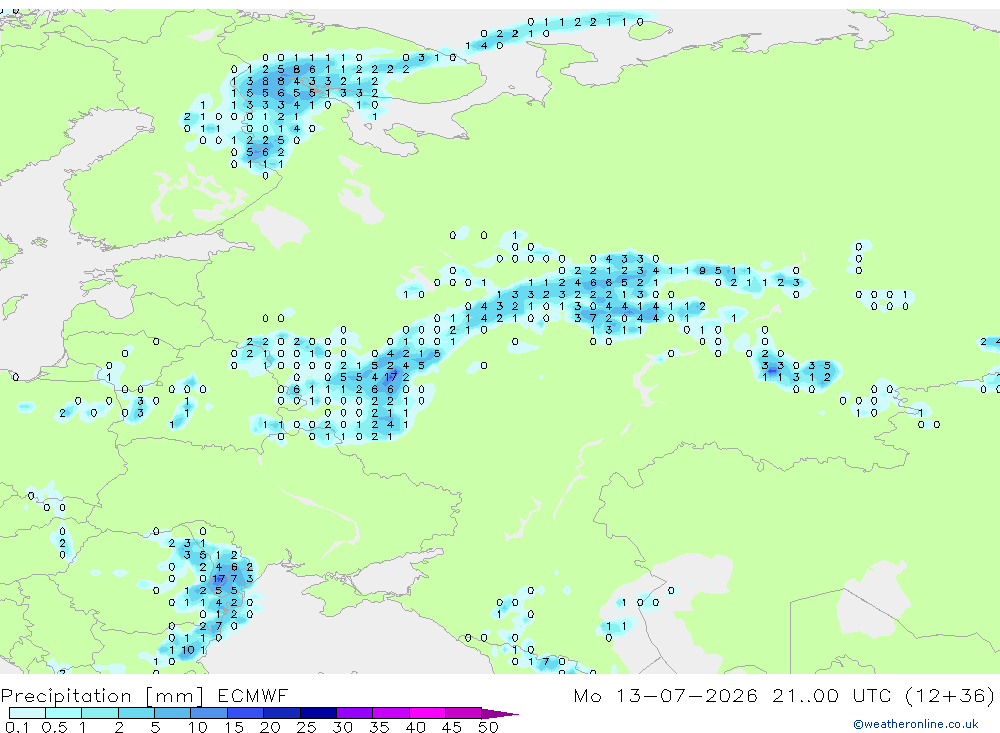Click the 0.5–1 mm legend swatch
The height and width of the screenshot is (733, 1000).
(x=63, y=713)
